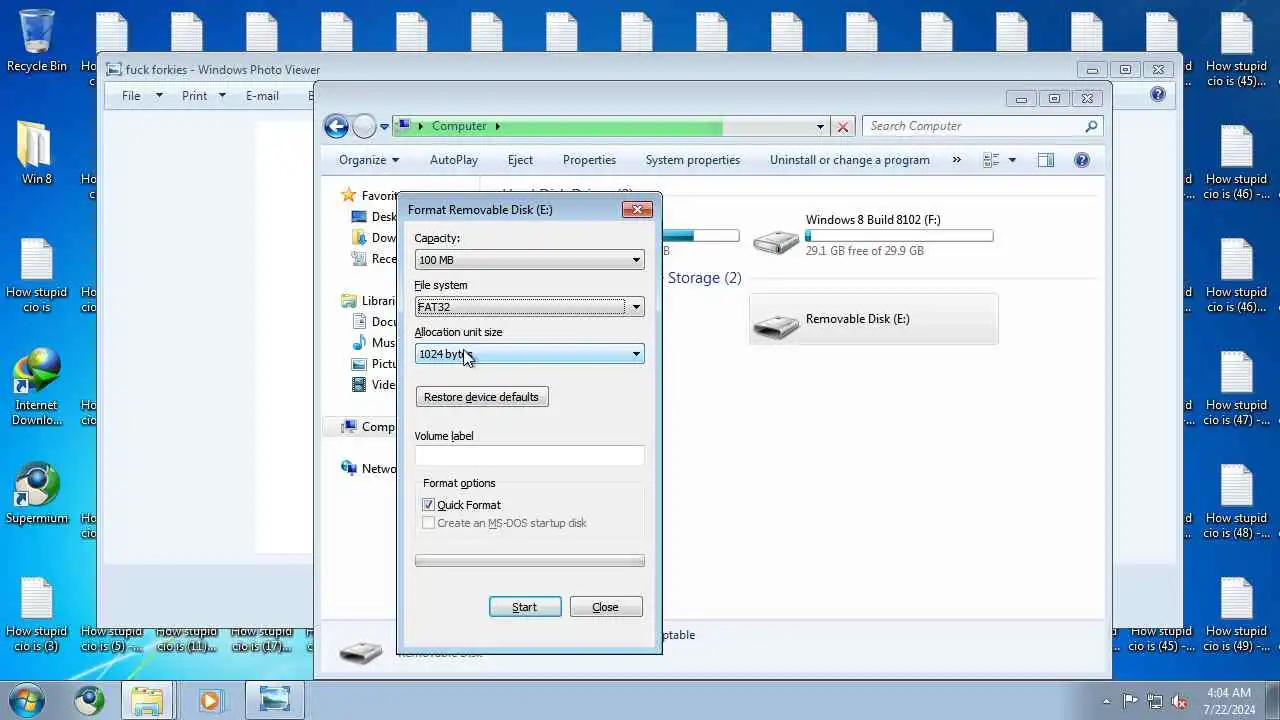This screenshot has height=720, width=1280.
Task: Click the volume muted tray icon
Action: point(1179,701)
